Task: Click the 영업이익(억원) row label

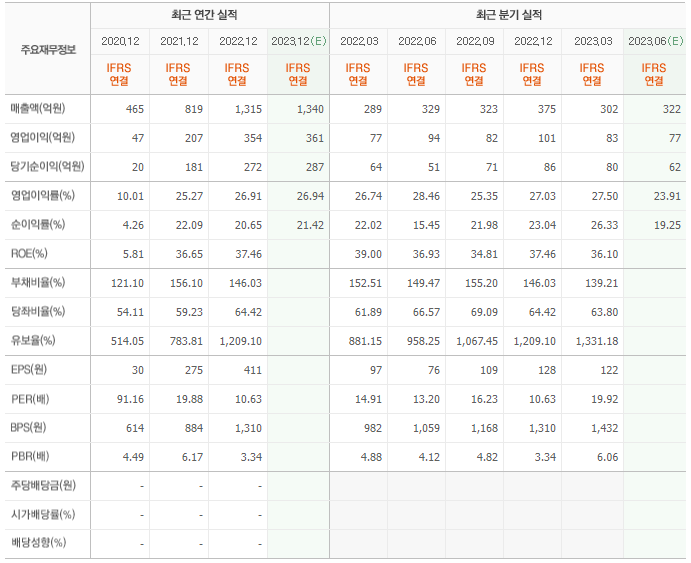Action: (x=43, y=137)
